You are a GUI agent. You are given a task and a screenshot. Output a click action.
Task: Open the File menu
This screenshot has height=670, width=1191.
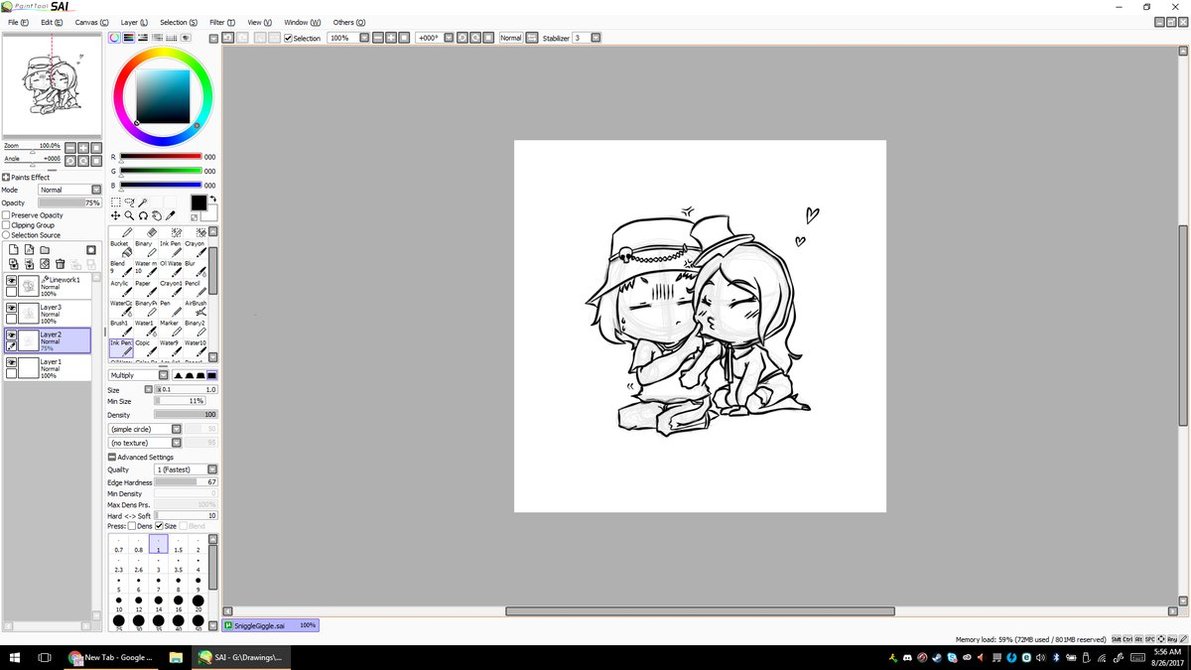17,22
